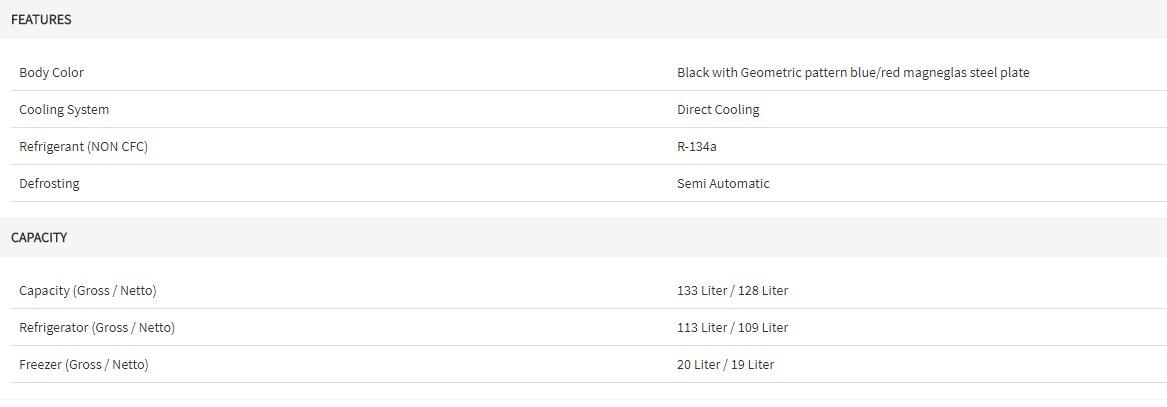Click the Cooling System row label
Image resolution: width=1167 pixels, height=407 pixels.
pyautogui.click(x=64, y=110)
